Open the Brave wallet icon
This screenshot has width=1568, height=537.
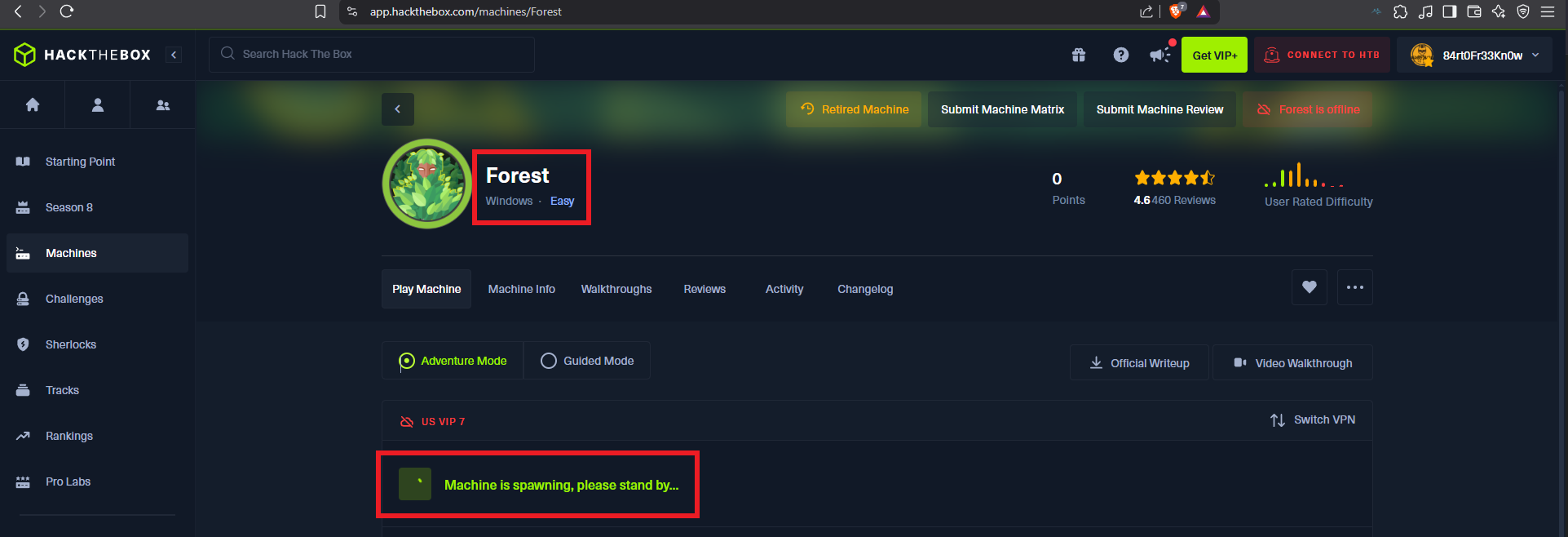click(1474, 11)
